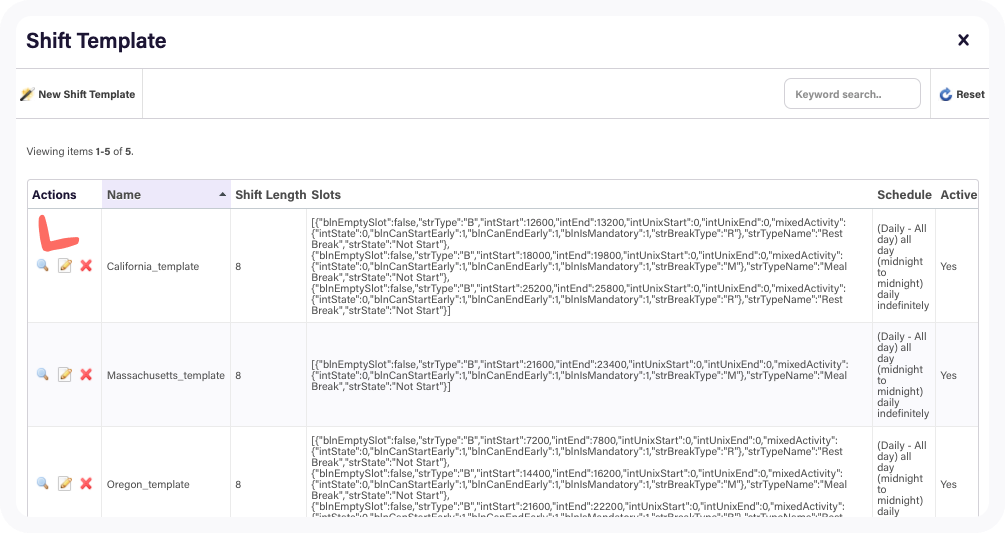Click the shift length 8 for Oregon_template
This screenshot has height=533, width=1005.
[238, 484]
